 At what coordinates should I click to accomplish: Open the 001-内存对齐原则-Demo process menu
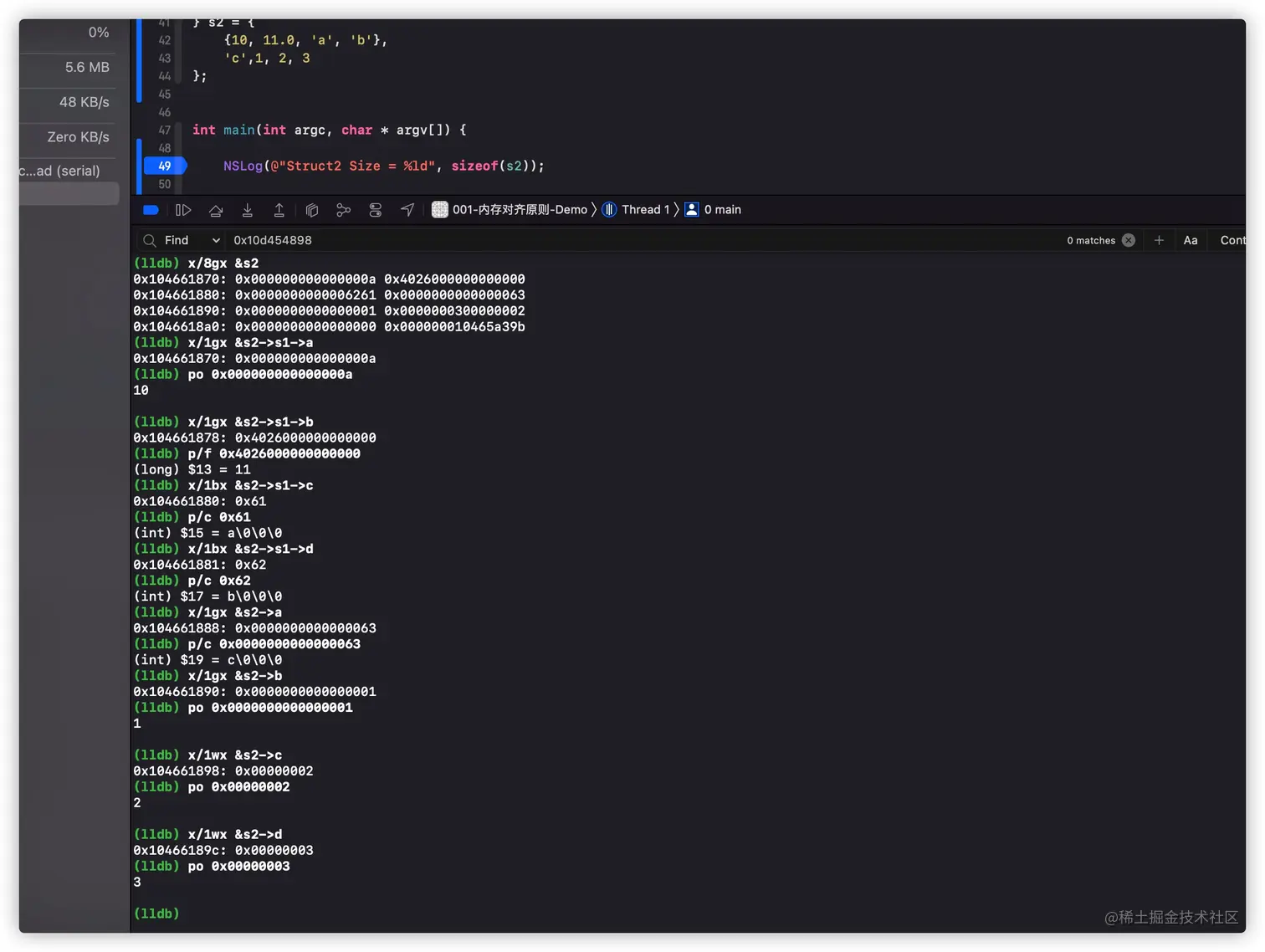pyautogui.click(x=520, y=210)
